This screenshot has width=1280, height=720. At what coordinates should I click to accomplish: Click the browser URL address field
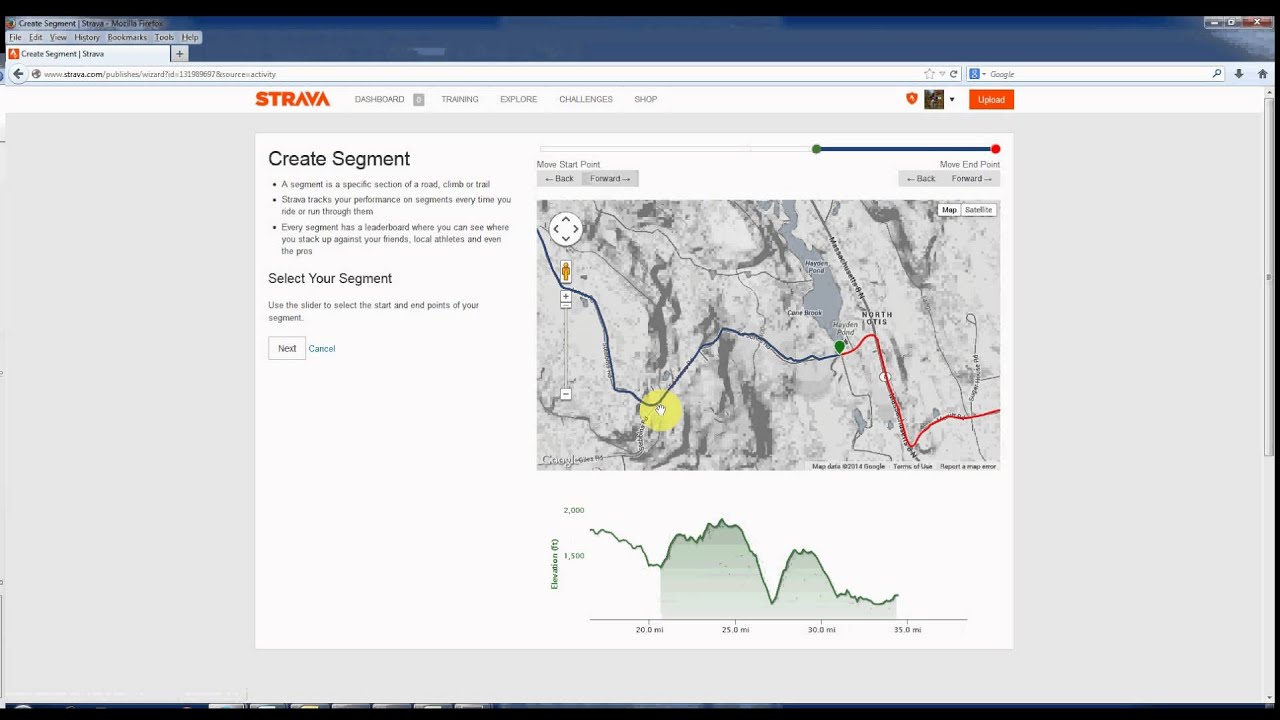[x=480, y=74]
